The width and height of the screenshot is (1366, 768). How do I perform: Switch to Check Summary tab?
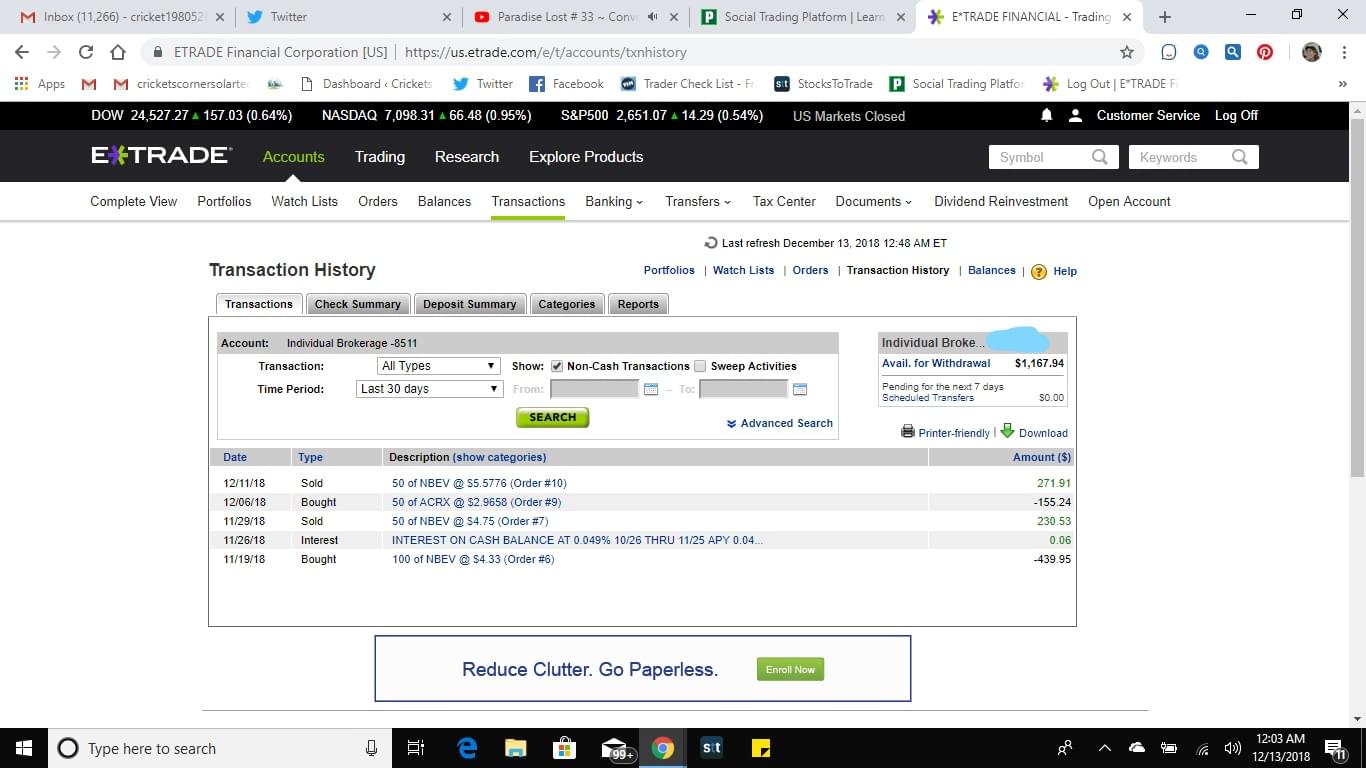[357, 304]
